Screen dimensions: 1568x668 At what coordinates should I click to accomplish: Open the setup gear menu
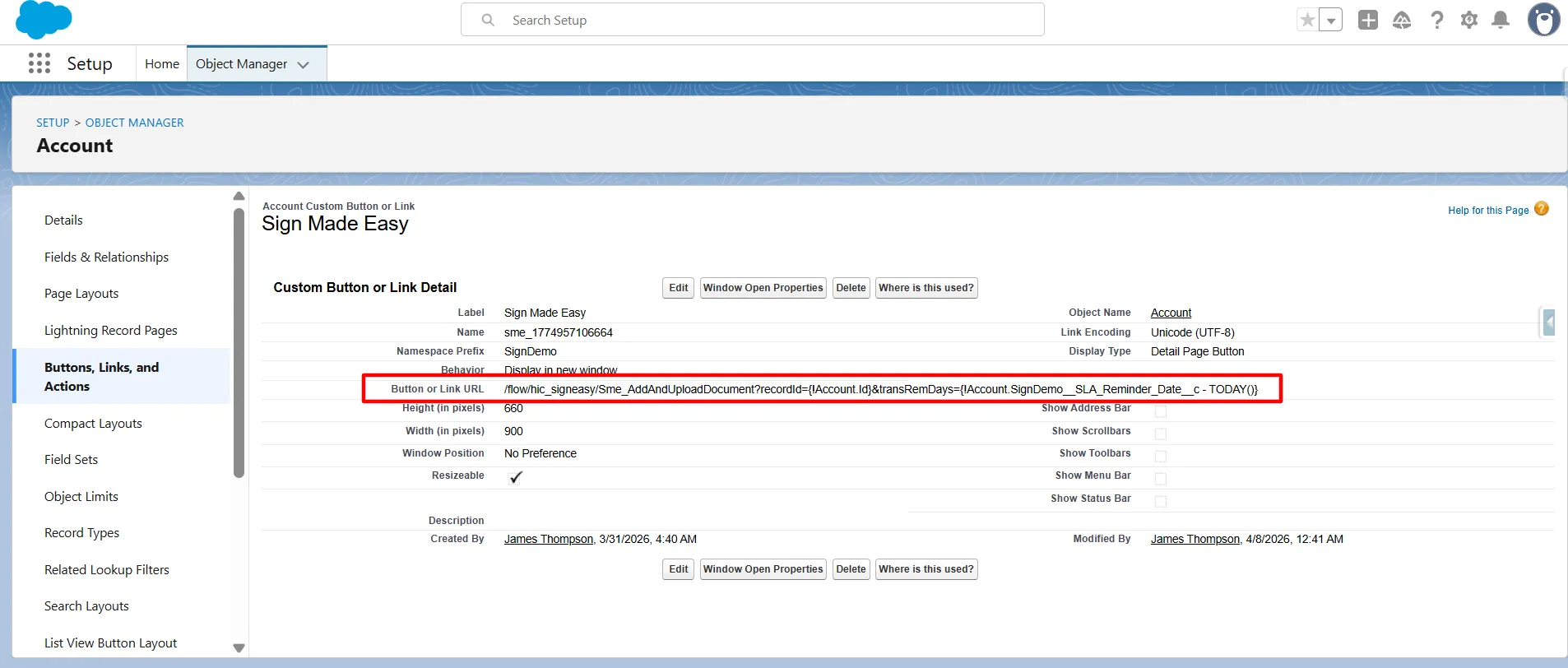point(1469,20)
